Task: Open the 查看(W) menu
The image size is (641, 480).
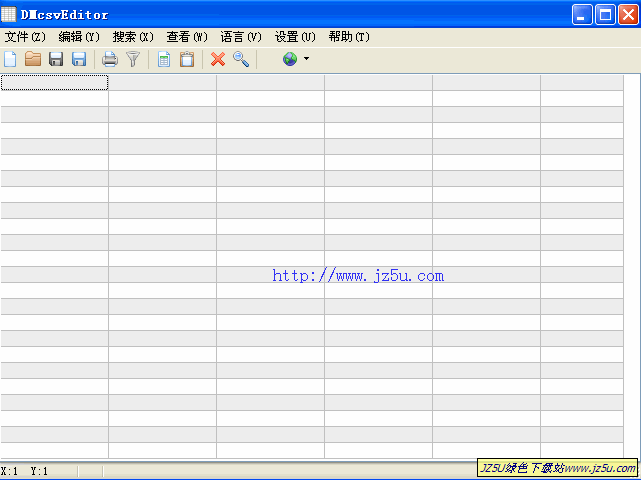Action: [187, 37]
